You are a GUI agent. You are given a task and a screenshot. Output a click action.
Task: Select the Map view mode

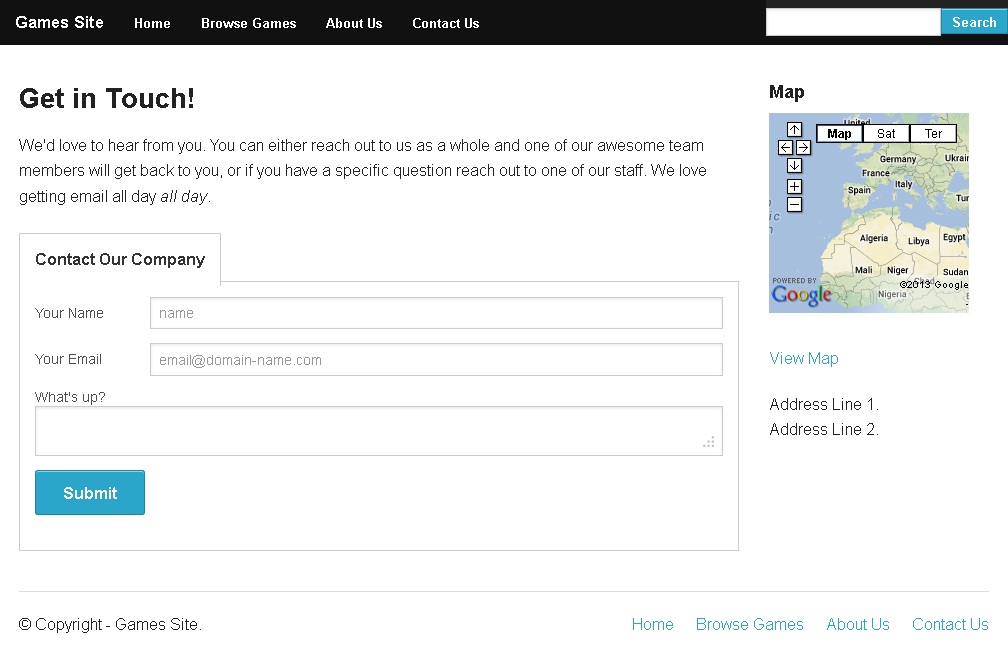tap(838, 132)
